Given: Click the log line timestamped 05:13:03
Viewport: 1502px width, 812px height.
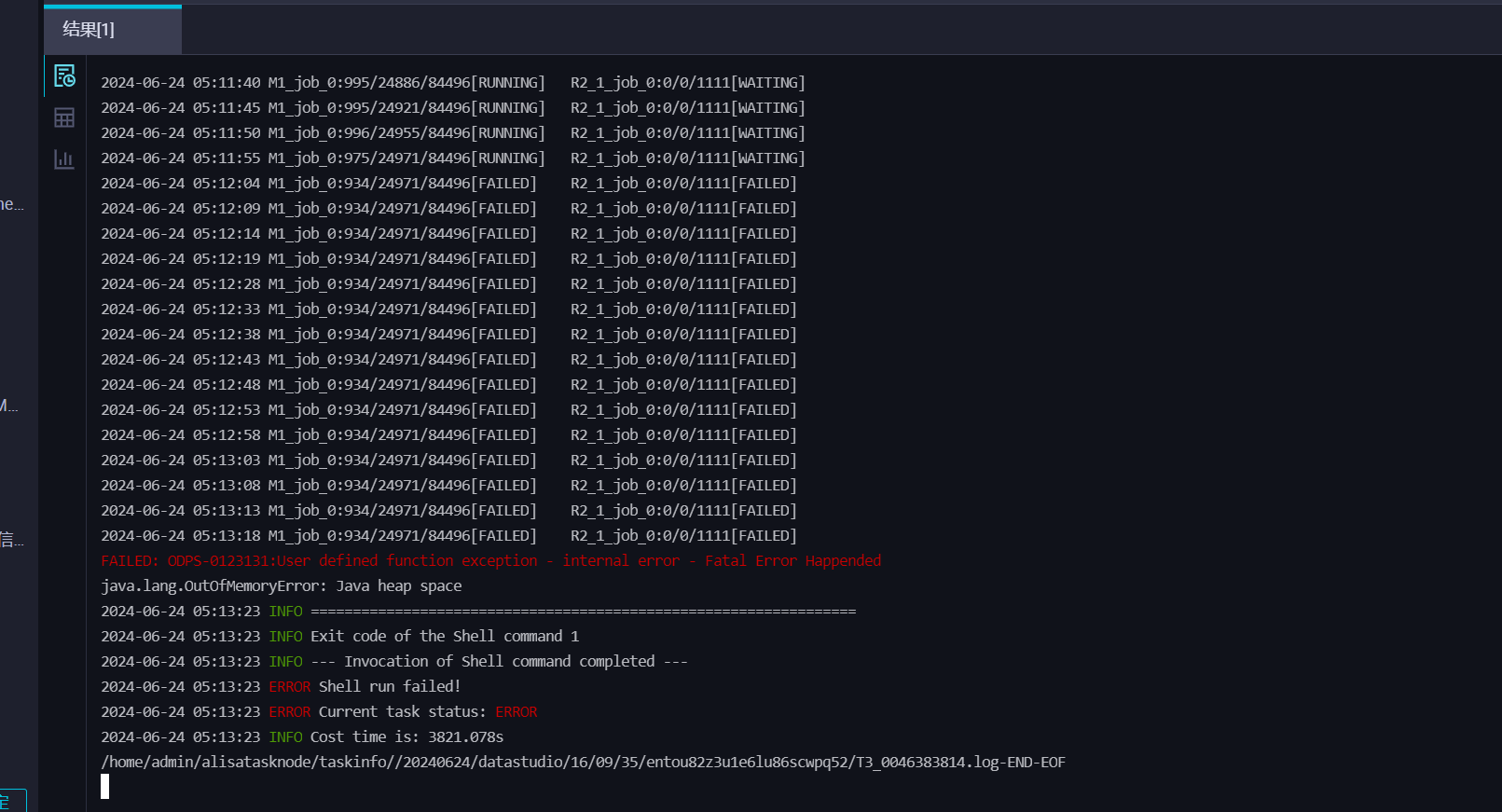Looking at the screenshot, I should tap(448, 461).
